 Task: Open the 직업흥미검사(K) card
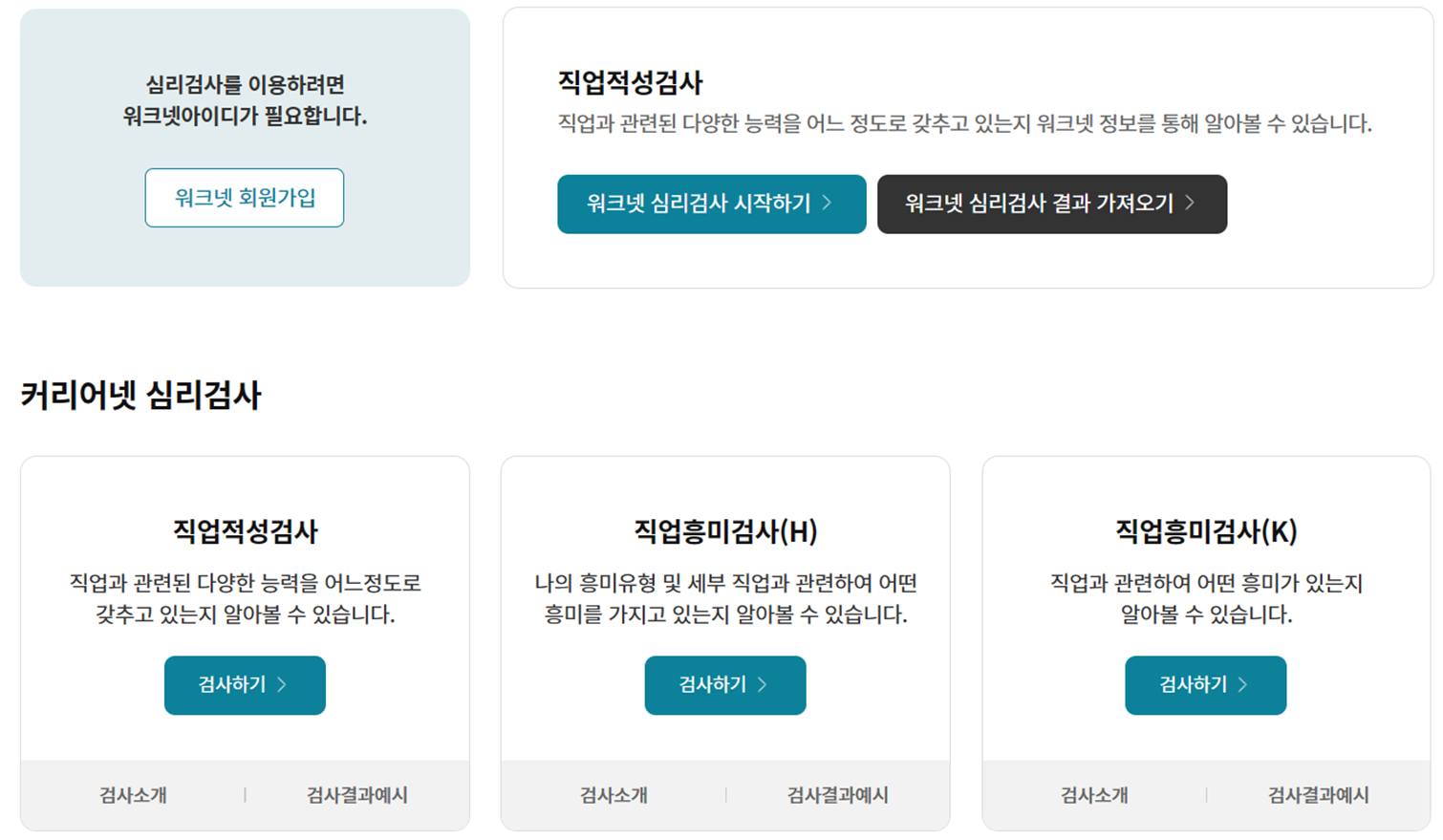pyautogui.click(x=1205, y=531)
